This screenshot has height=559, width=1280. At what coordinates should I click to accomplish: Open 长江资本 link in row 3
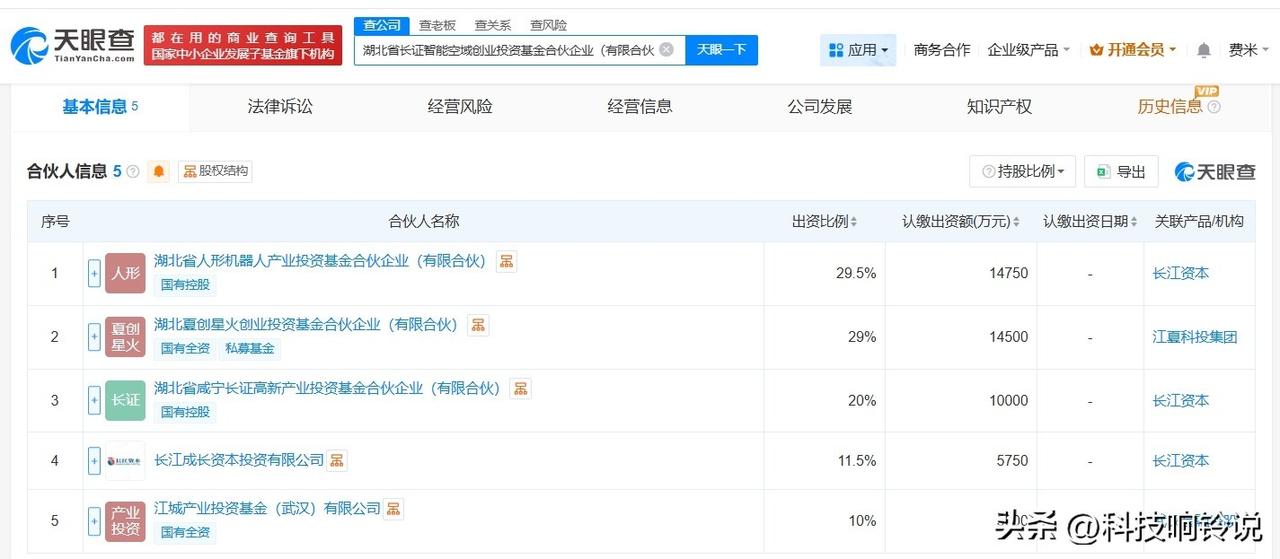click(1181, 400)
